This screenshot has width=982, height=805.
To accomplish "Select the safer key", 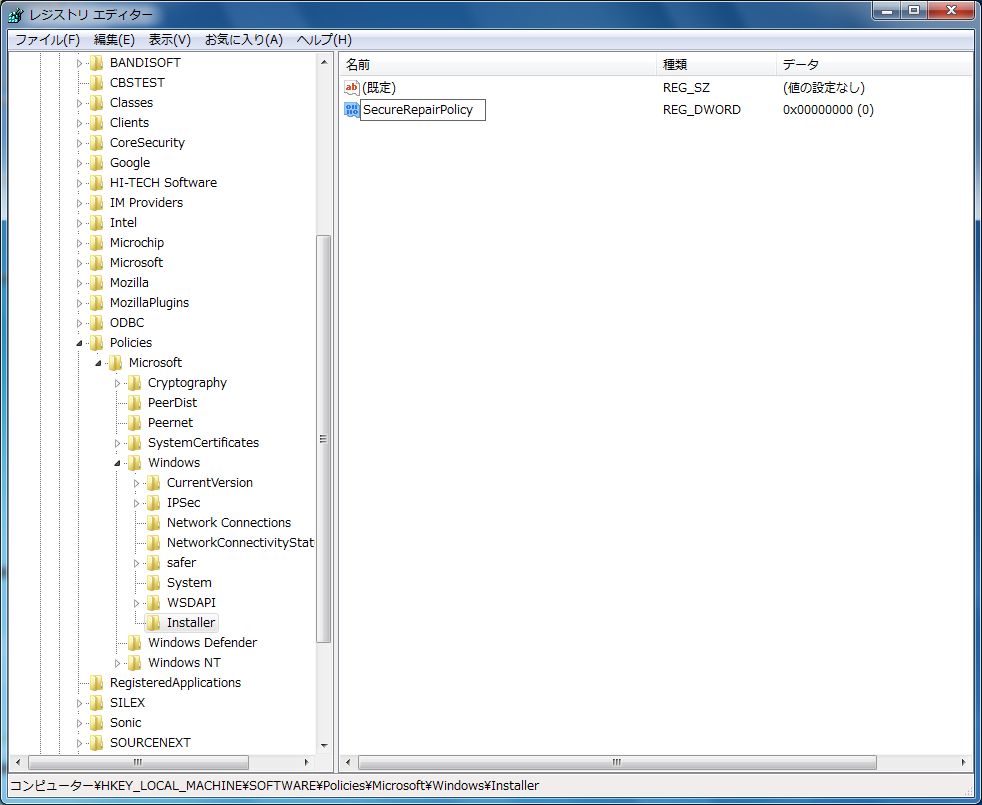I will (x=181, y=563).
